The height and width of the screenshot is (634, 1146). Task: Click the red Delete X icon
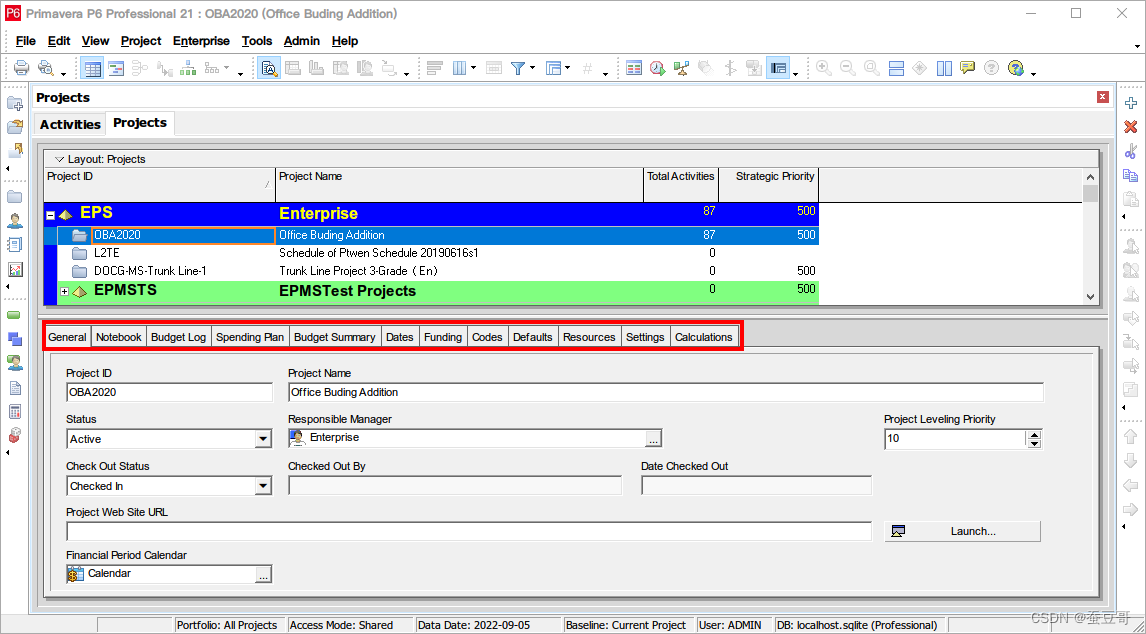pos(1131,127)
